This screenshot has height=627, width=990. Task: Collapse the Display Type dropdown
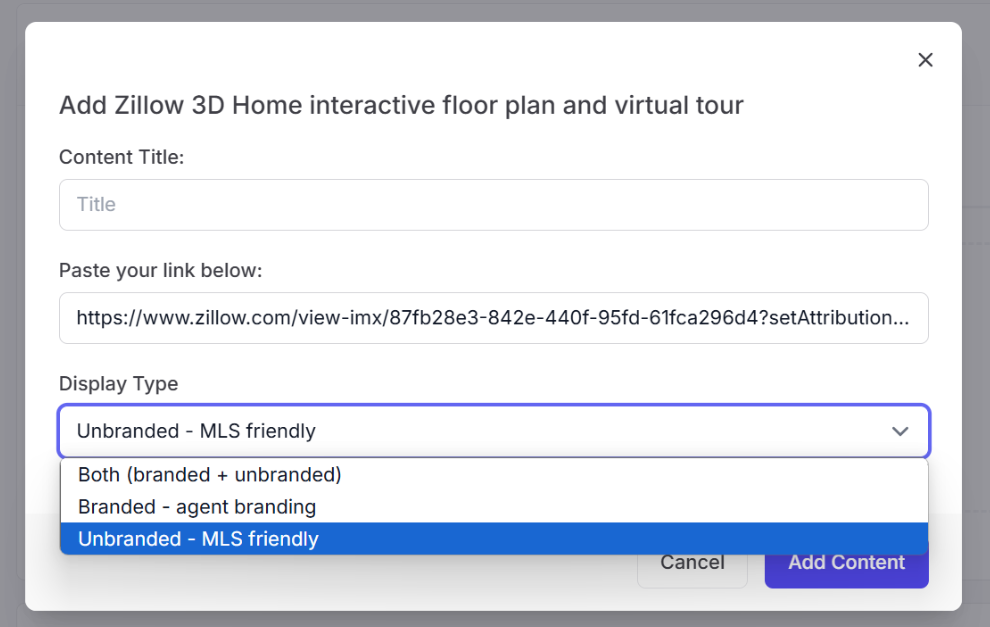(494, 431)
